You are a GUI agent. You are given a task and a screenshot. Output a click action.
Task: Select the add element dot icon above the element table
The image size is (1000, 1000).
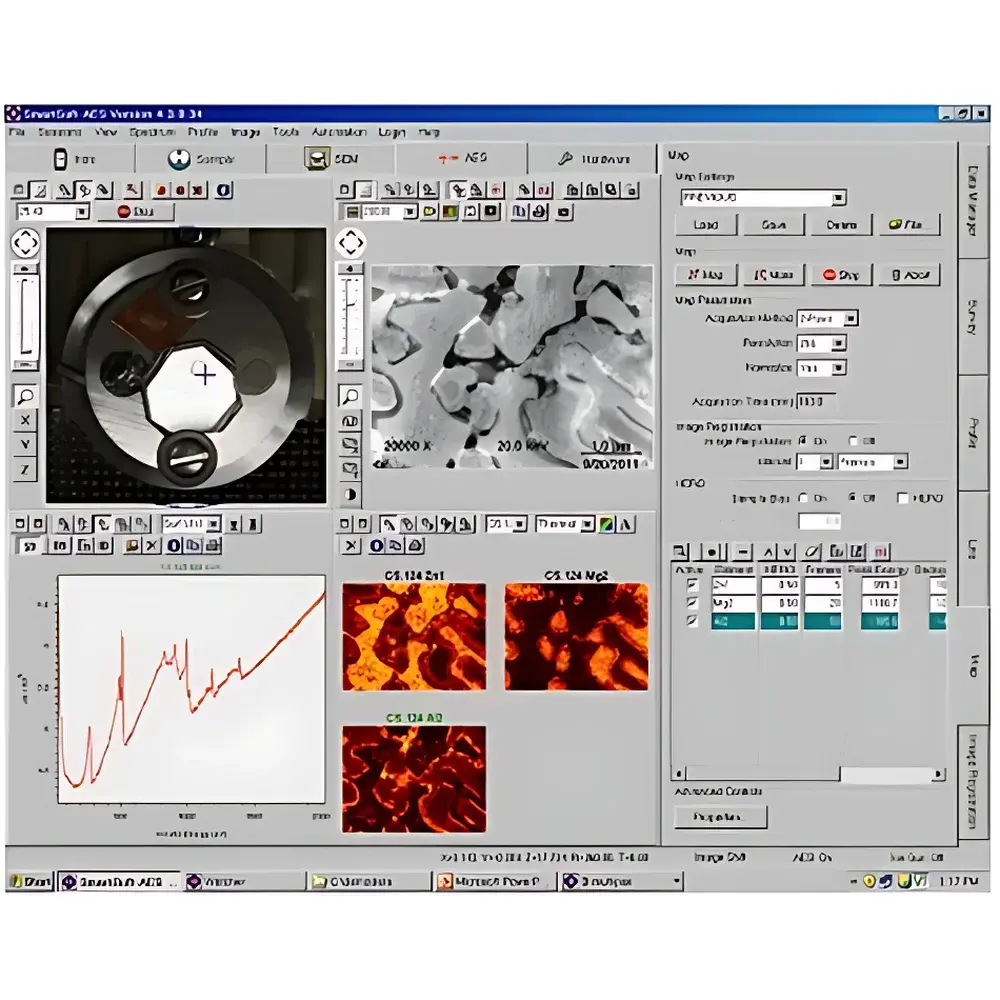(x=711, y=551)
